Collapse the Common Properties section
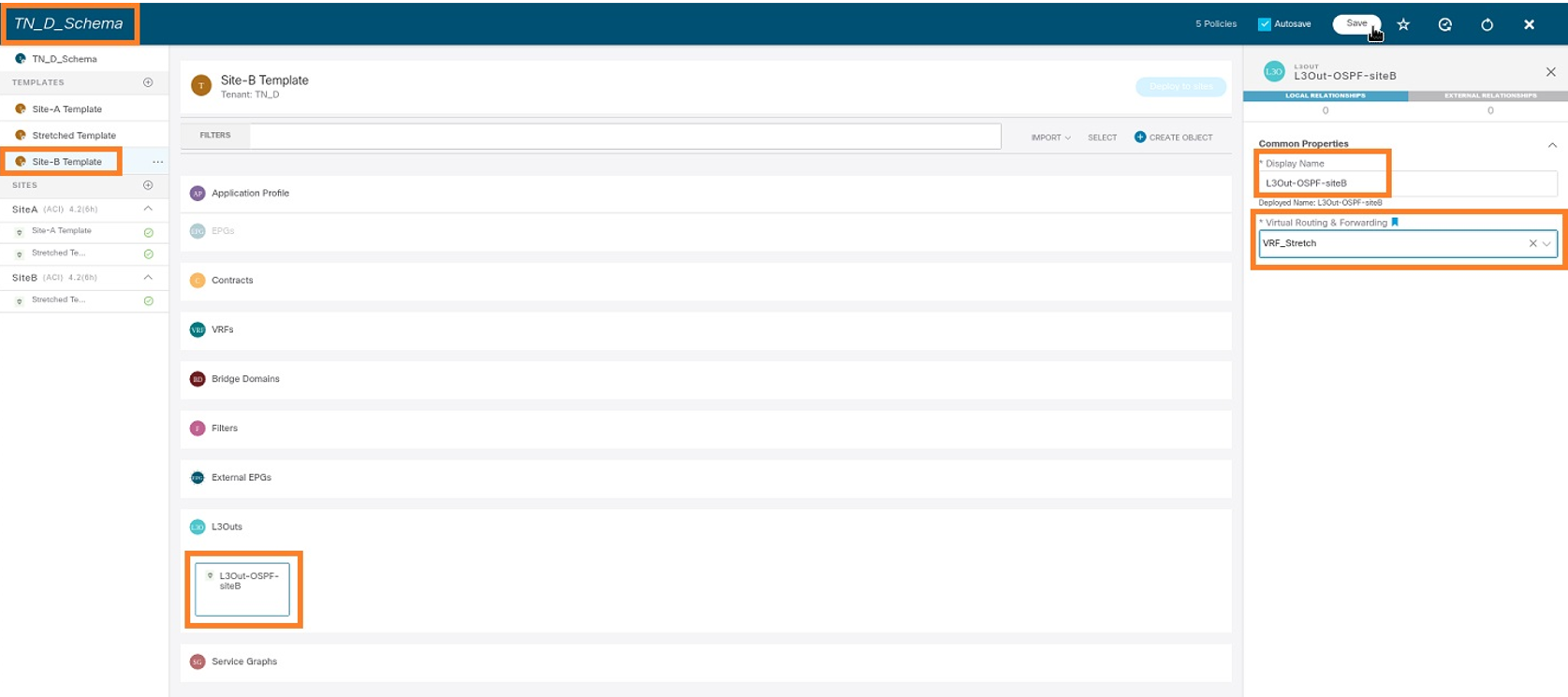Viewport: 1568px width, 697px height. click(1552, 145)
